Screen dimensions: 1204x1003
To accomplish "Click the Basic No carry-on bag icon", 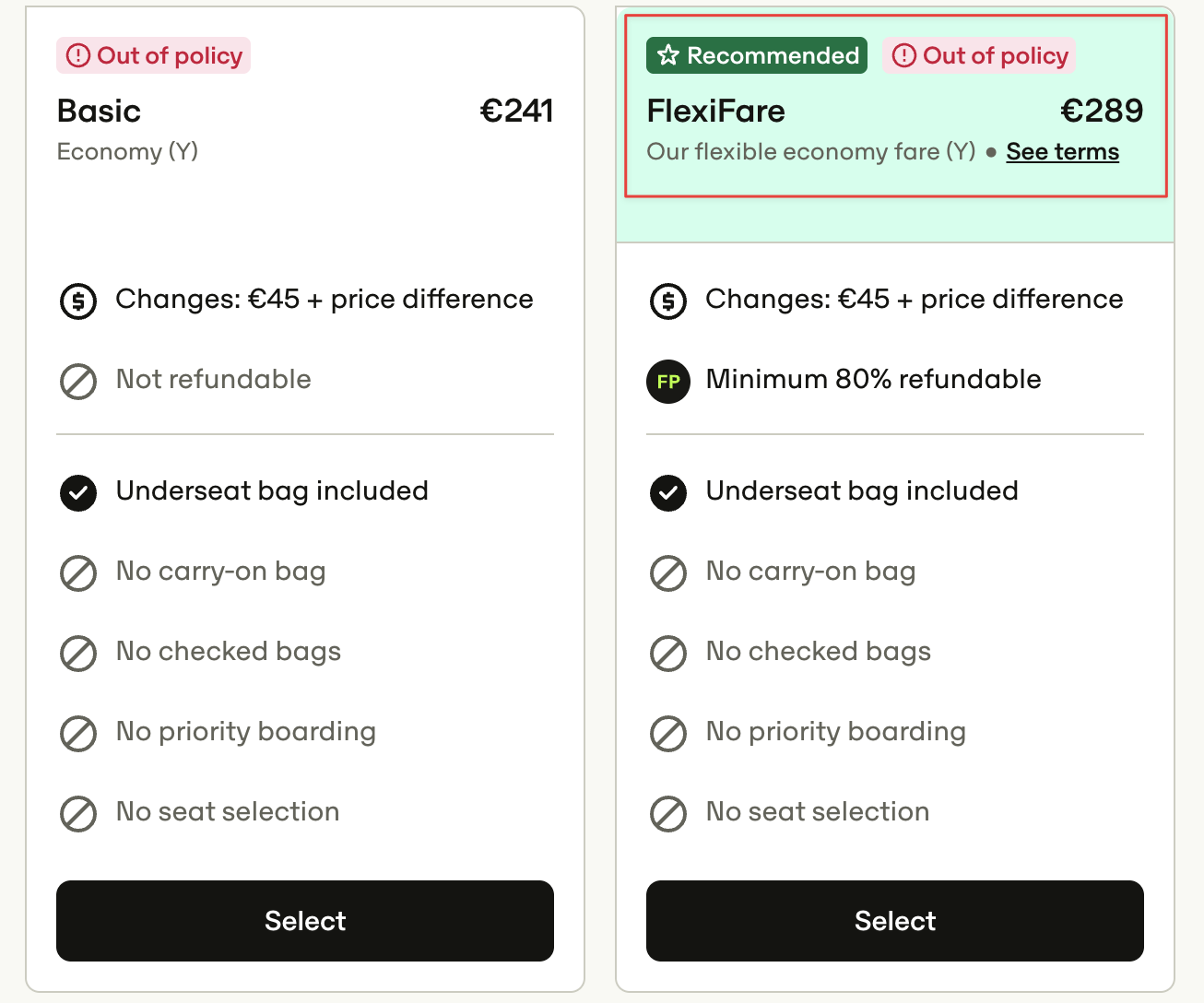I will point(78,573).
